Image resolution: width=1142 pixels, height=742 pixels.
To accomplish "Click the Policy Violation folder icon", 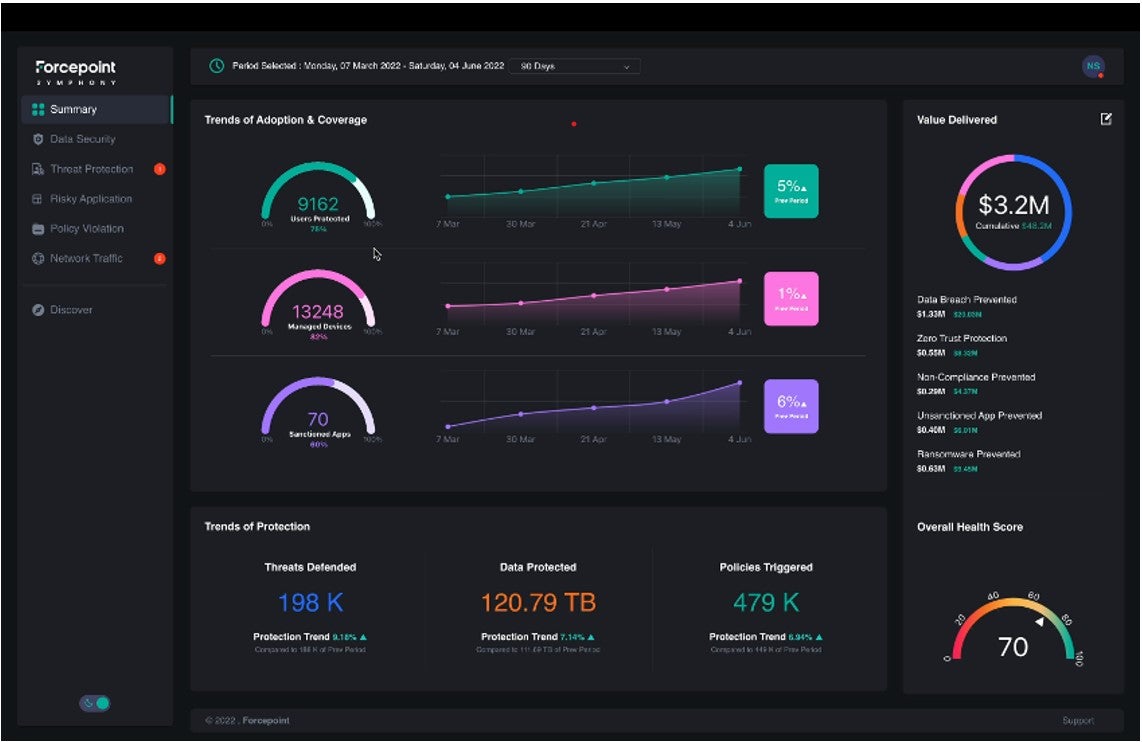I will 38,229.
